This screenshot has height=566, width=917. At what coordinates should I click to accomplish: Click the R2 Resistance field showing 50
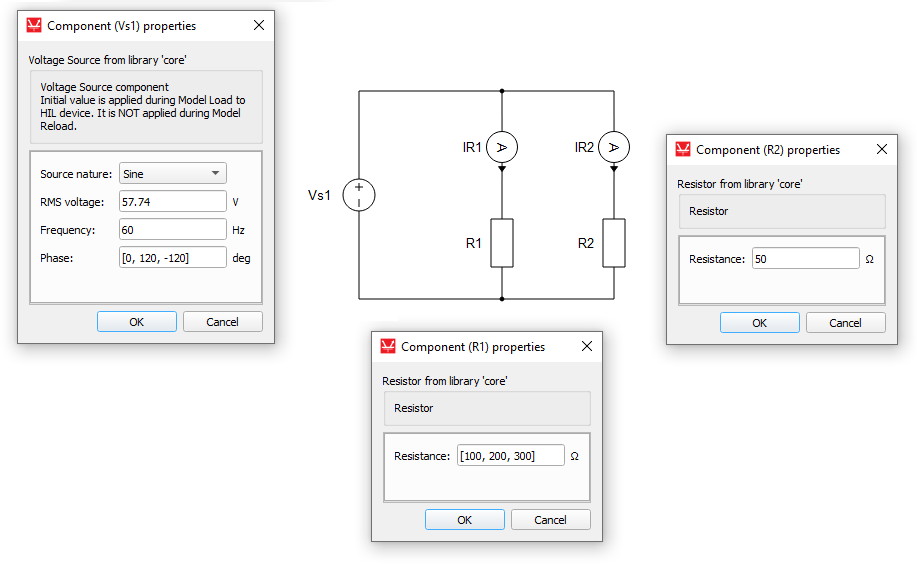(x=805, y=259)
